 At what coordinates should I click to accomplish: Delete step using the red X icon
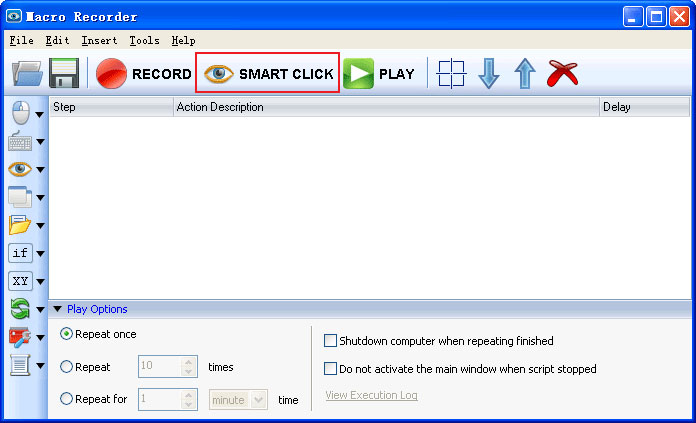[x=562, y=73]
